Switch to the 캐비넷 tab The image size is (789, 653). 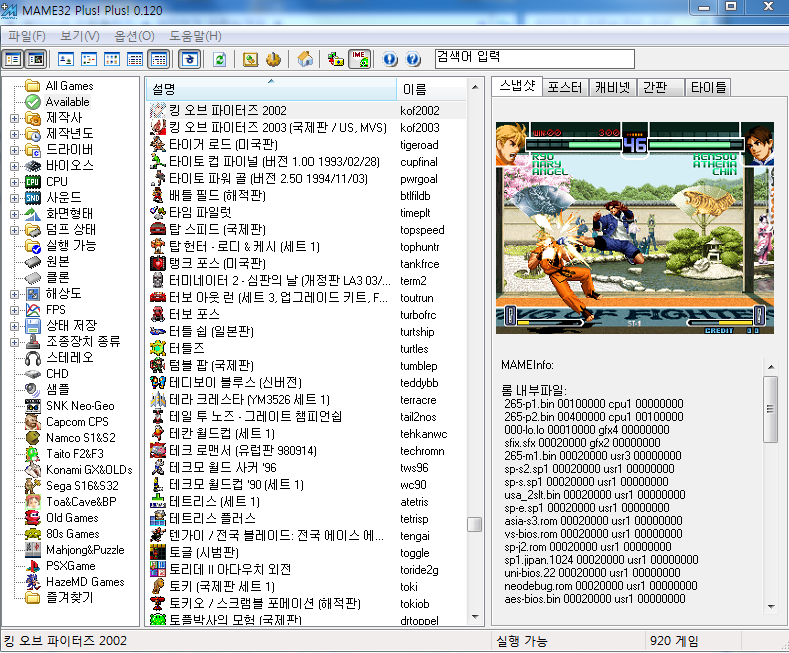(x=612, y=88)
